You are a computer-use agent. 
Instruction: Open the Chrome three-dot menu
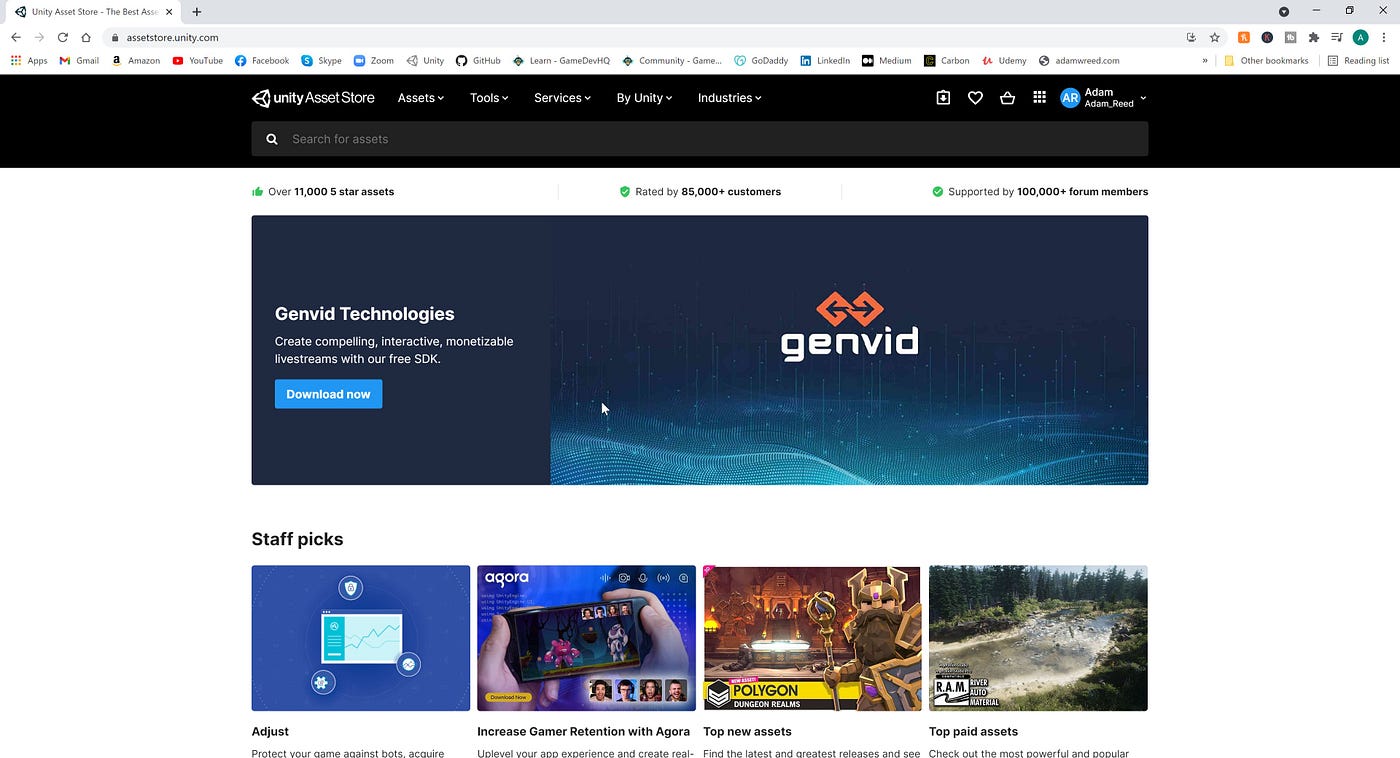[1384, 37]
